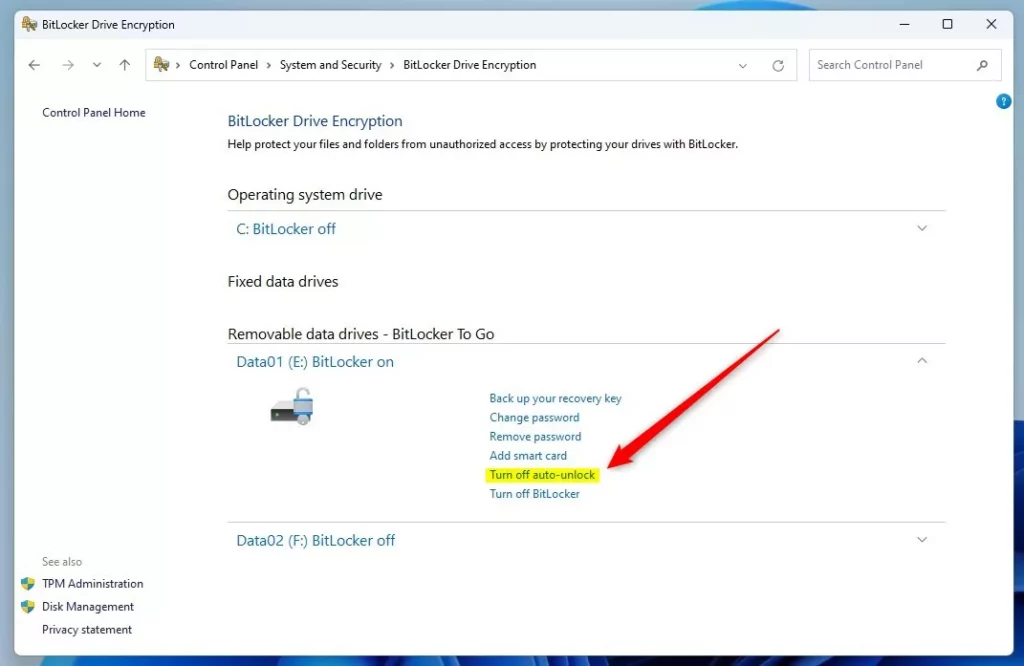Expand the C: BitLocker off section

tap(921, 228)
